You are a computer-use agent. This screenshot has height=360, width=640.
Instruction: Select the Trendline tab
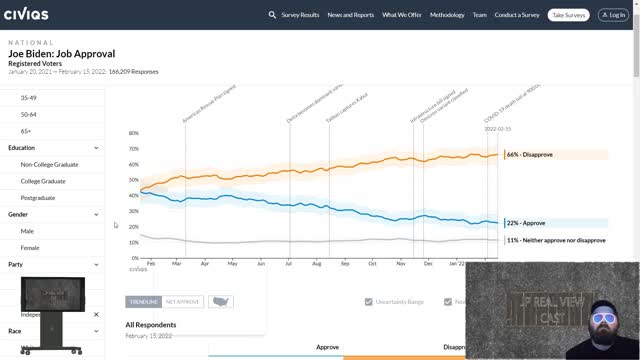[144, 302]
